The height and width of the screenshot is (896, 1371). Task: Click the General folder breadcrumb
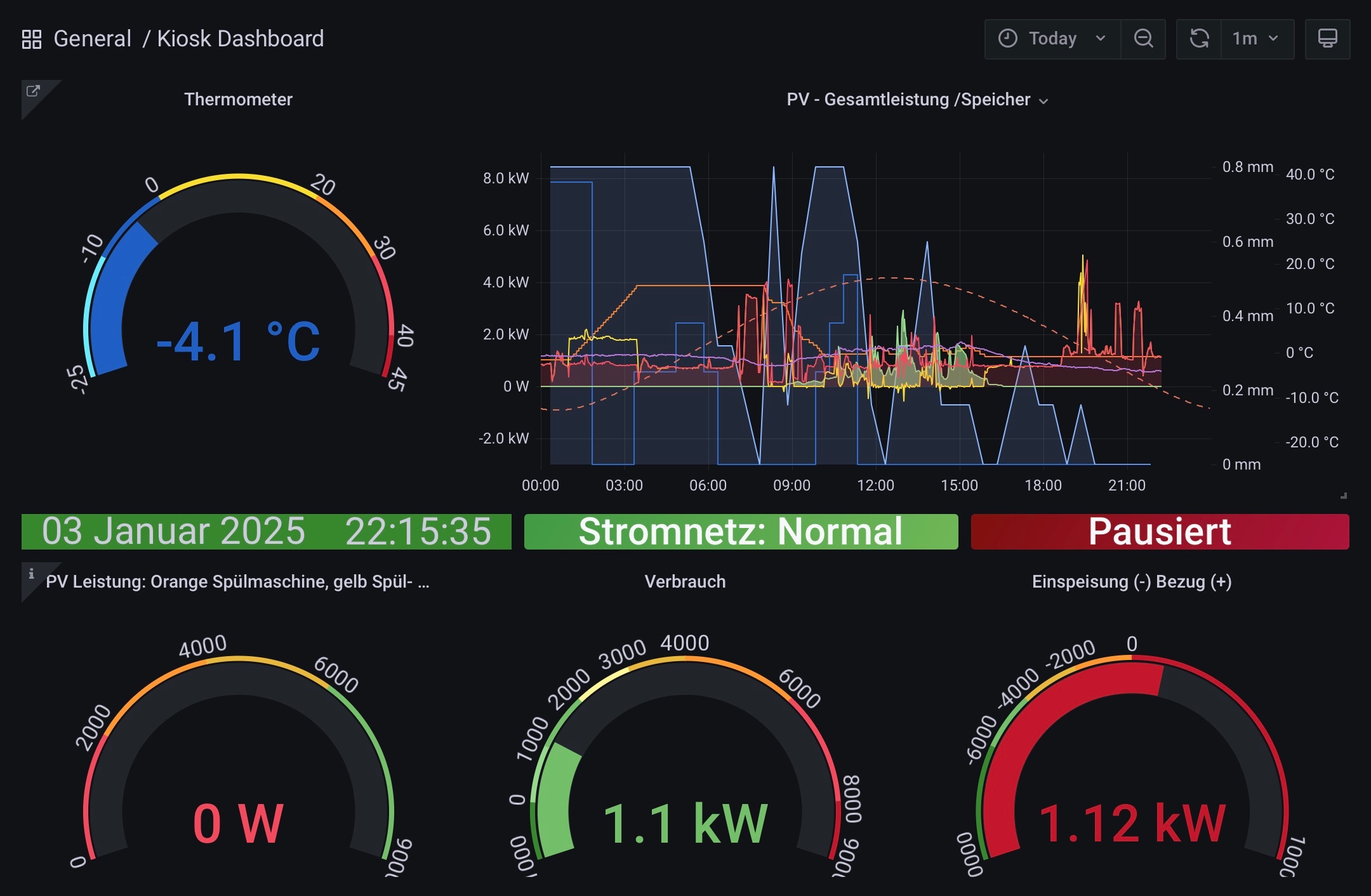(93, 39)
